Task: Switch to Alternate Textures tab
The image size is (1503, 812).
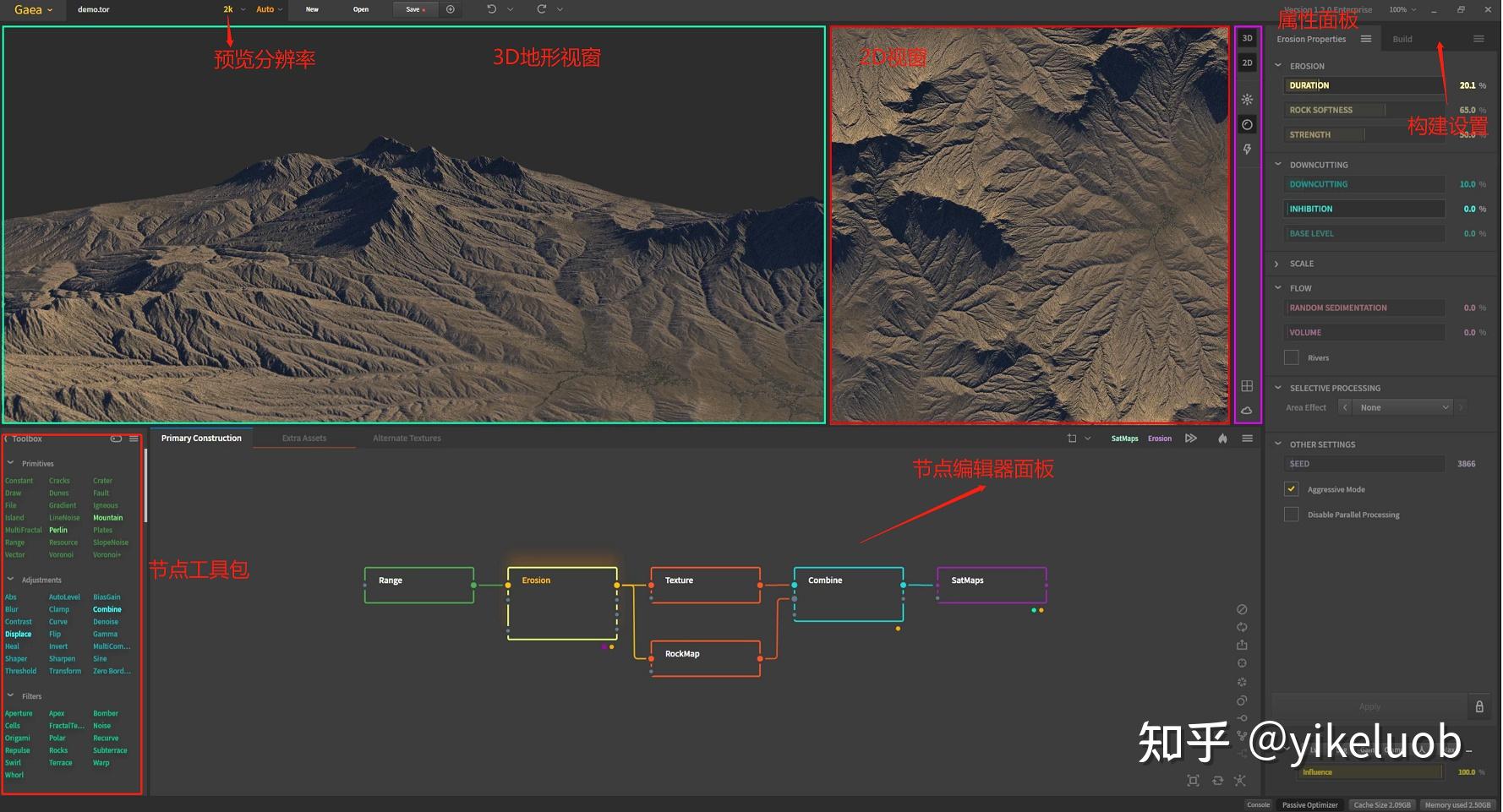Action: 407,439
